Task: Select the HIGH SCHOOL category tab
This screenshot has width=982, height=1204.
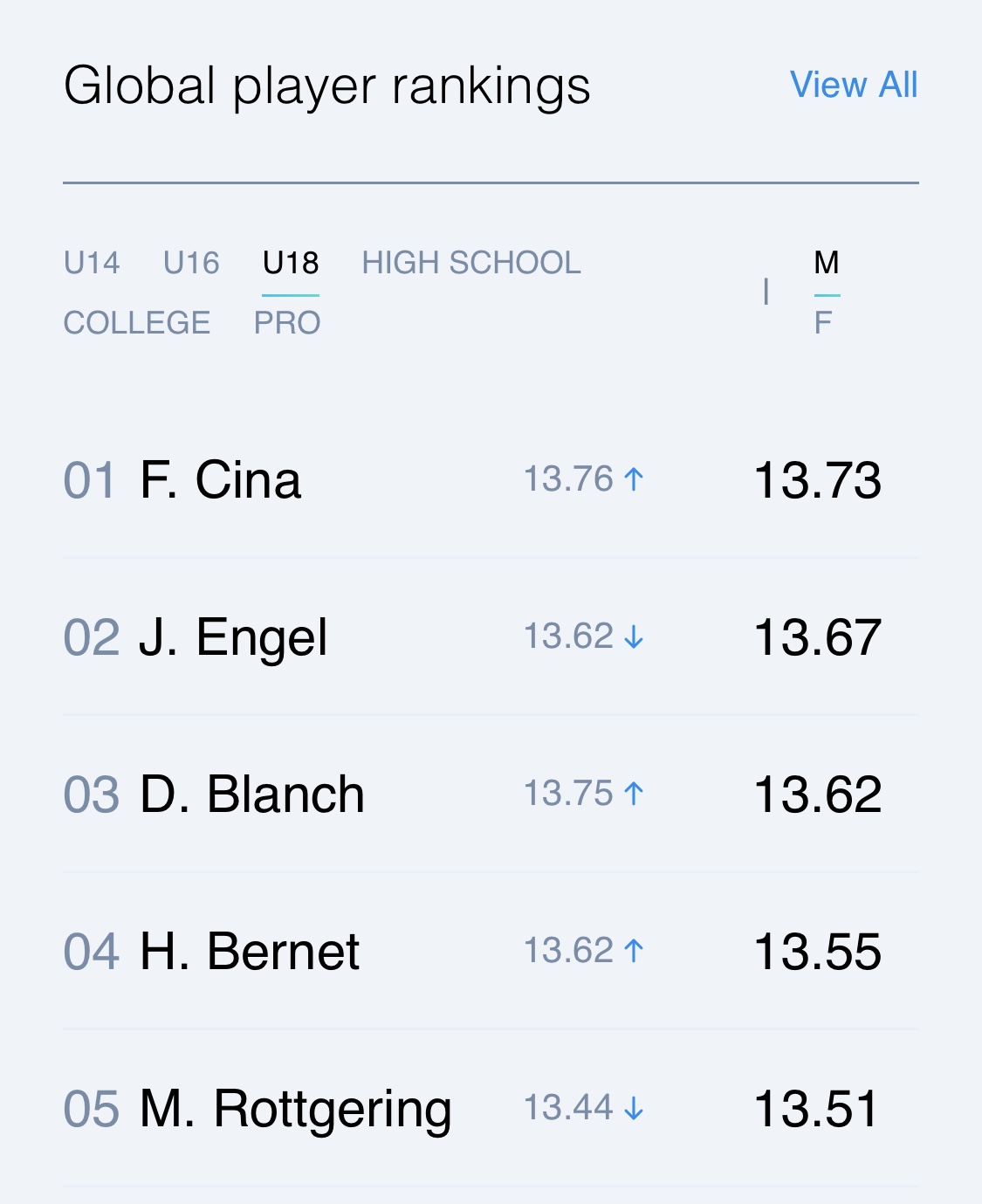Action: click(471, 263)
